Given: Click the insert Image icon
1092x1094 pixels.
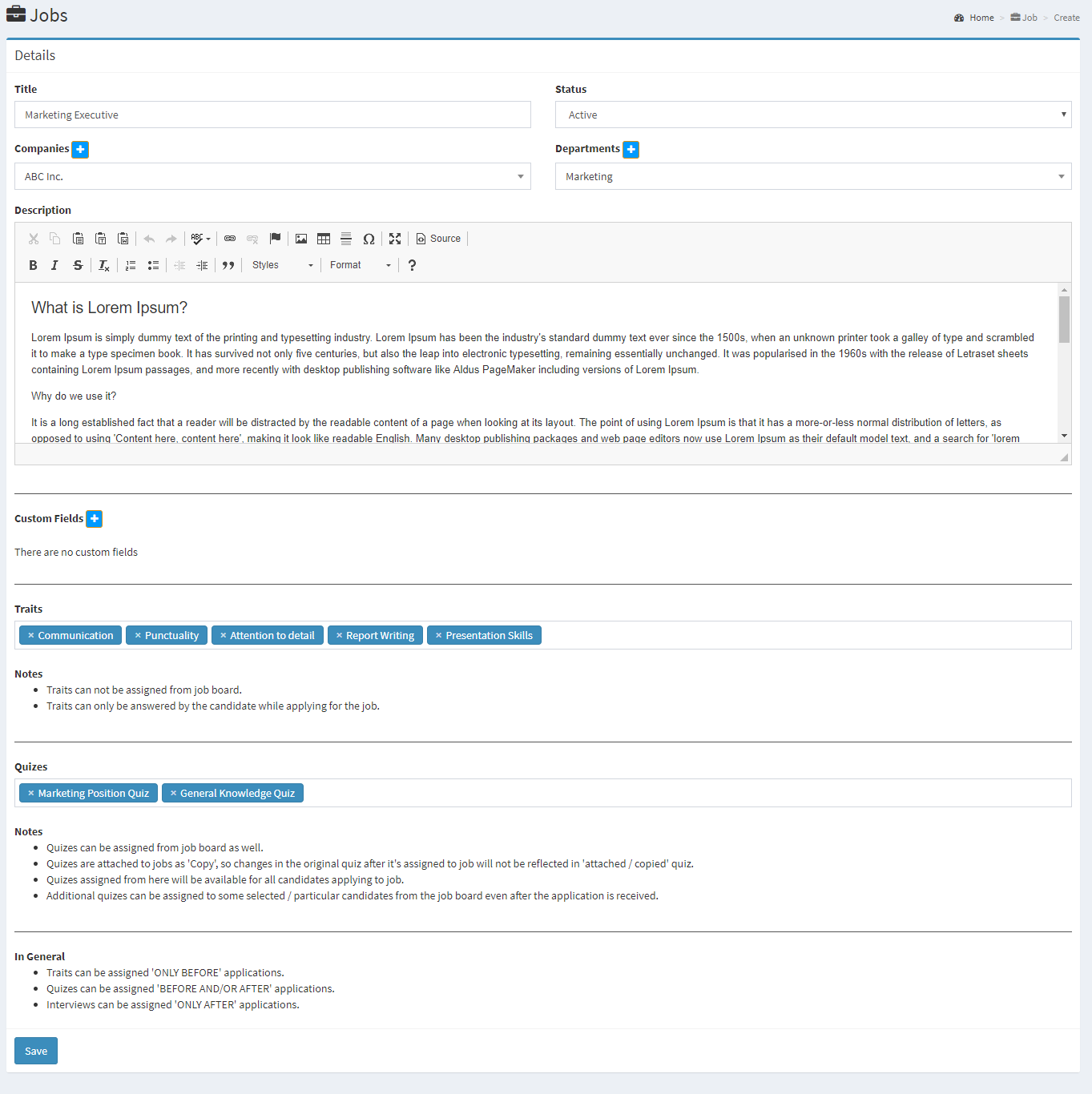Looking at the screenshot, I should pyautogui.click(x=301, y=239).
